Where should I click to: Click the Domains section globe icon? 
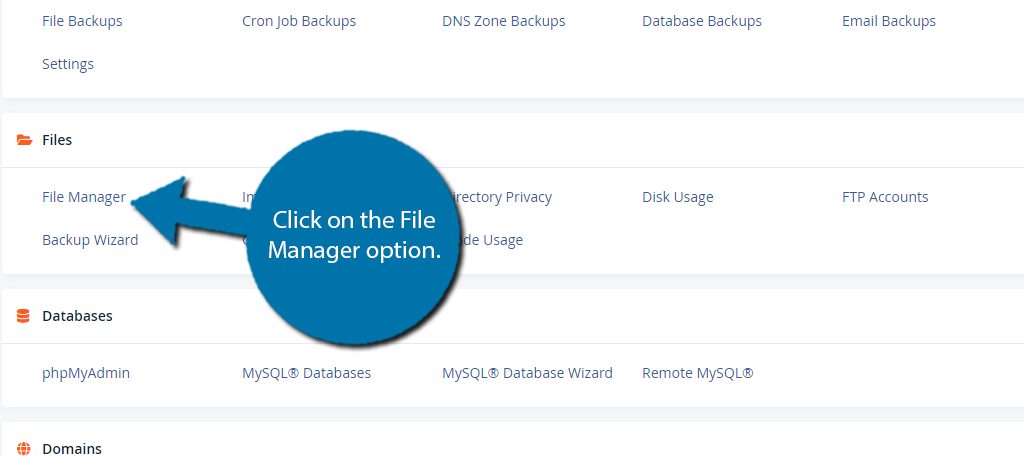click(24, 448)
